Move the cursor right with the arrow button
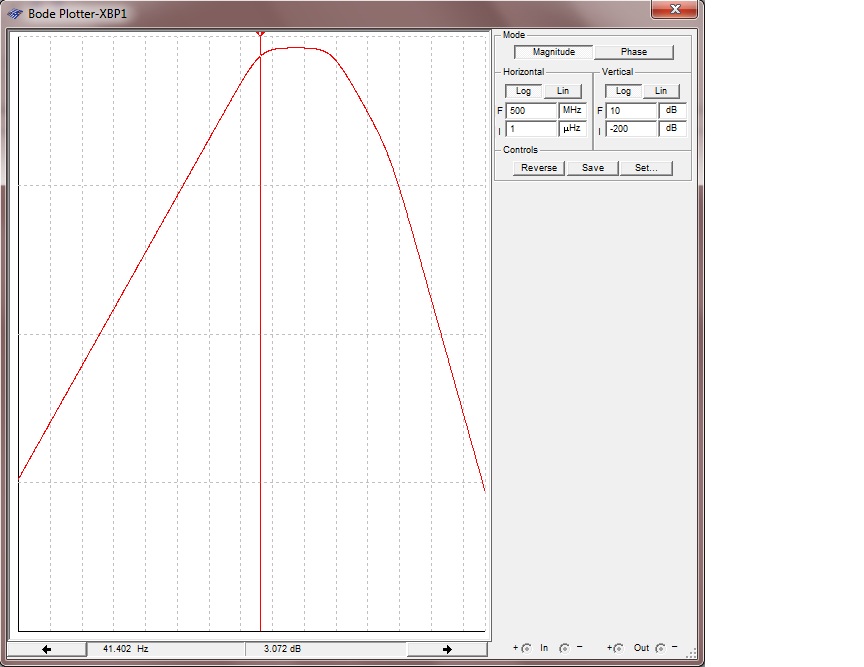Viewport: 864px width, 667px height. click(447, 649)
